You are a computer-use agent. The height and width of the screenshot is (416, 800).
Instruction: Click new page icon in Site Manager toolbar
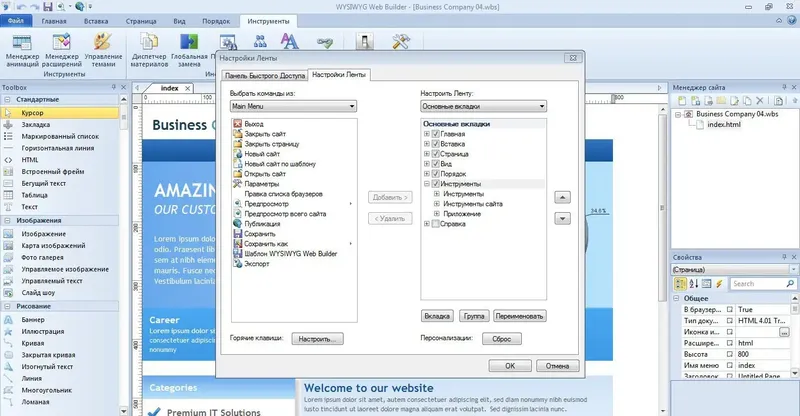point(682,101)
